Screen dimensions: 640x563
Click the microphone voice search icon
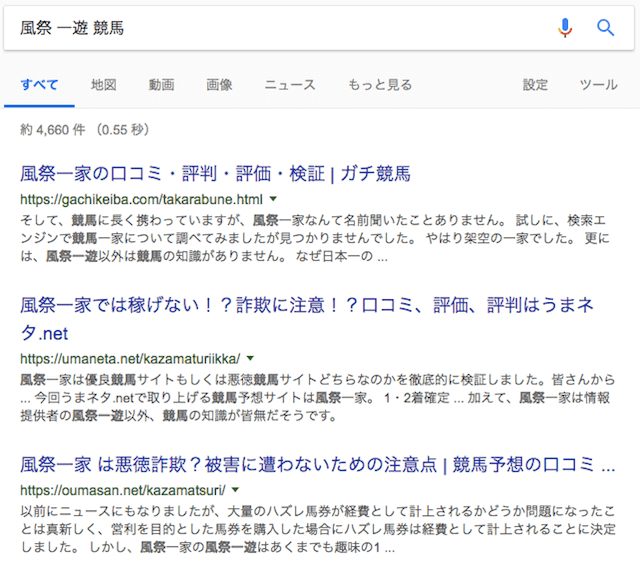565,28
